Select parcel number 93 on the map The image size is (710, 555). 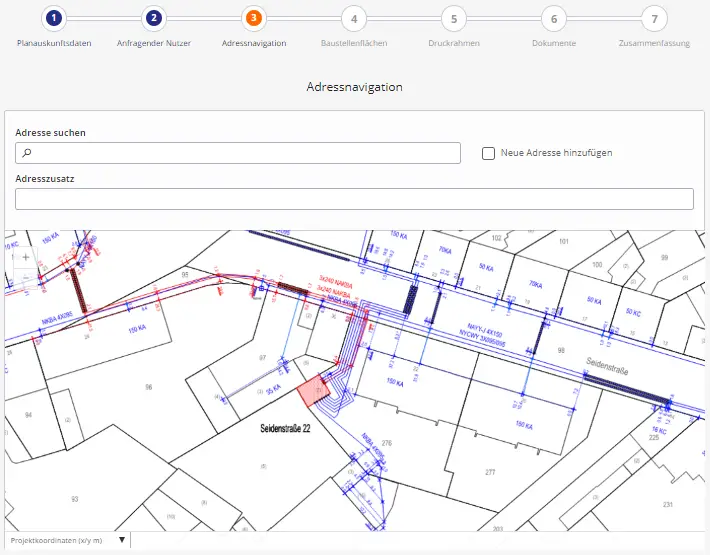click(x=75, y=499)
